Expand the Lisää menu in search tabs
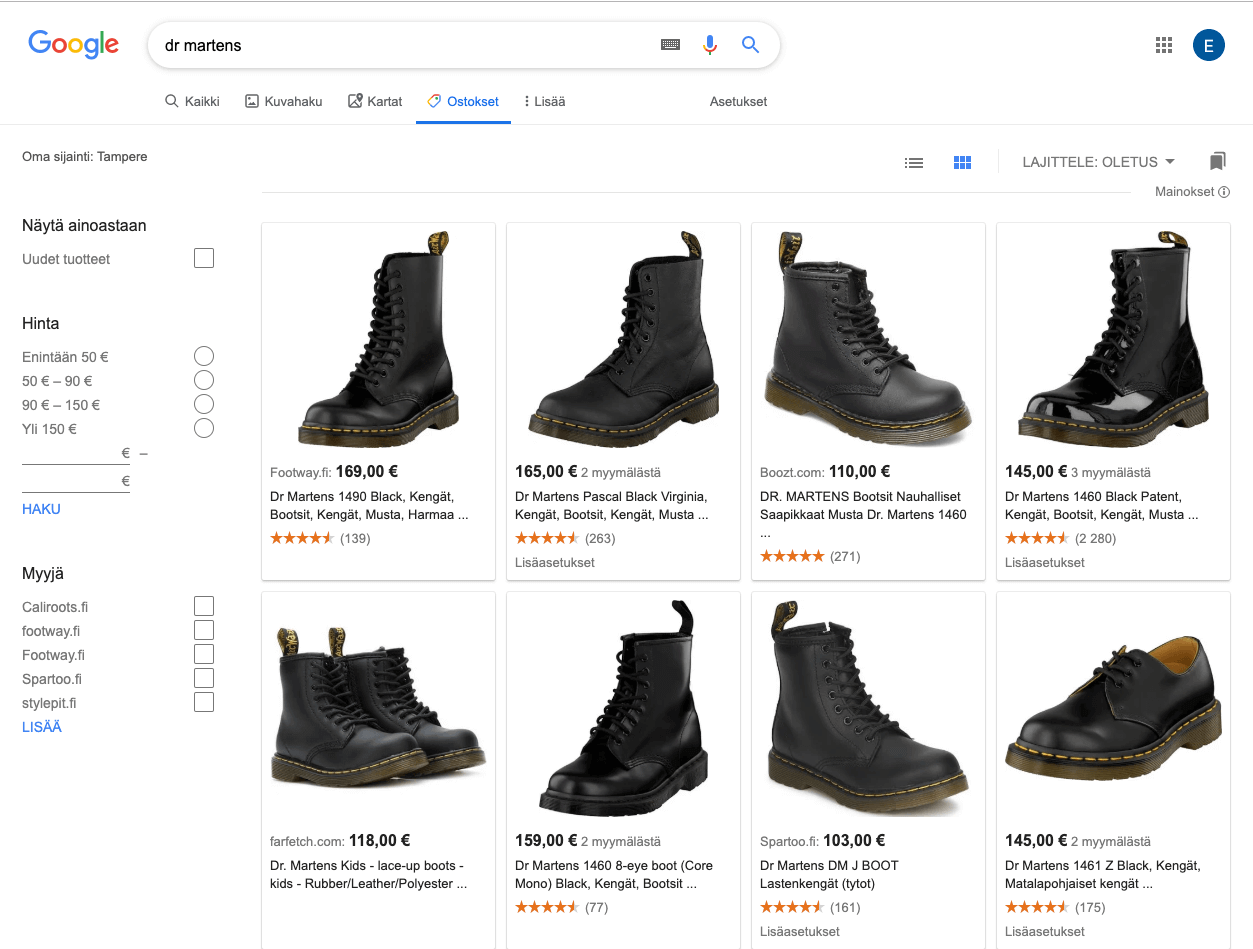This screenshot has height=949, width=1253. click(x=544, y=101)
